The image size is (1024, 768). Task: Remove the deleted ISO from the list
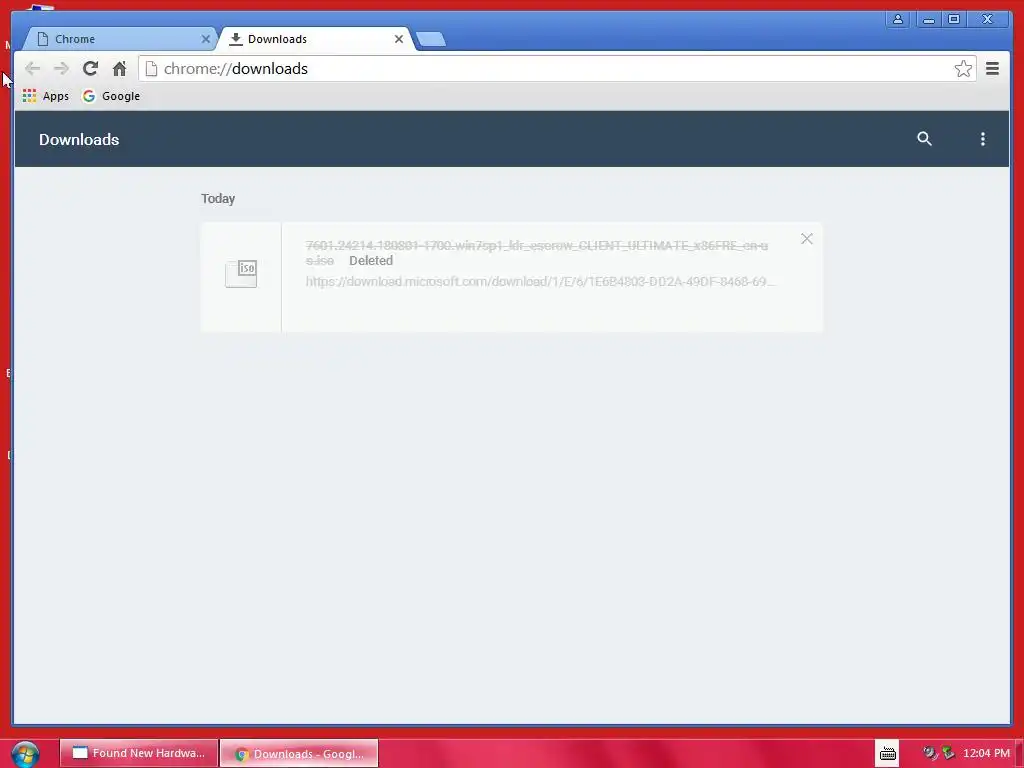[x=807, y=239]
